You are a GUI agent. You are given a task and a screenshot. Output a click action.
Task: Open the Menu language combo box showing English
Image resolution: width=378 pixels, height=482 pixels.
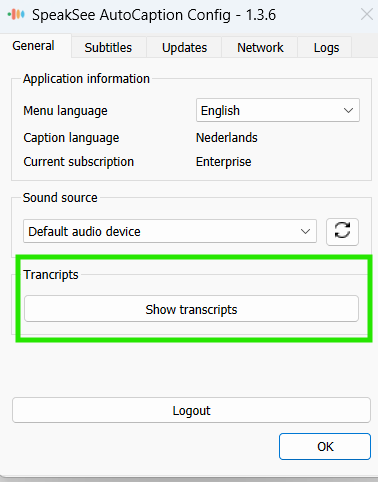click(278, 110)
